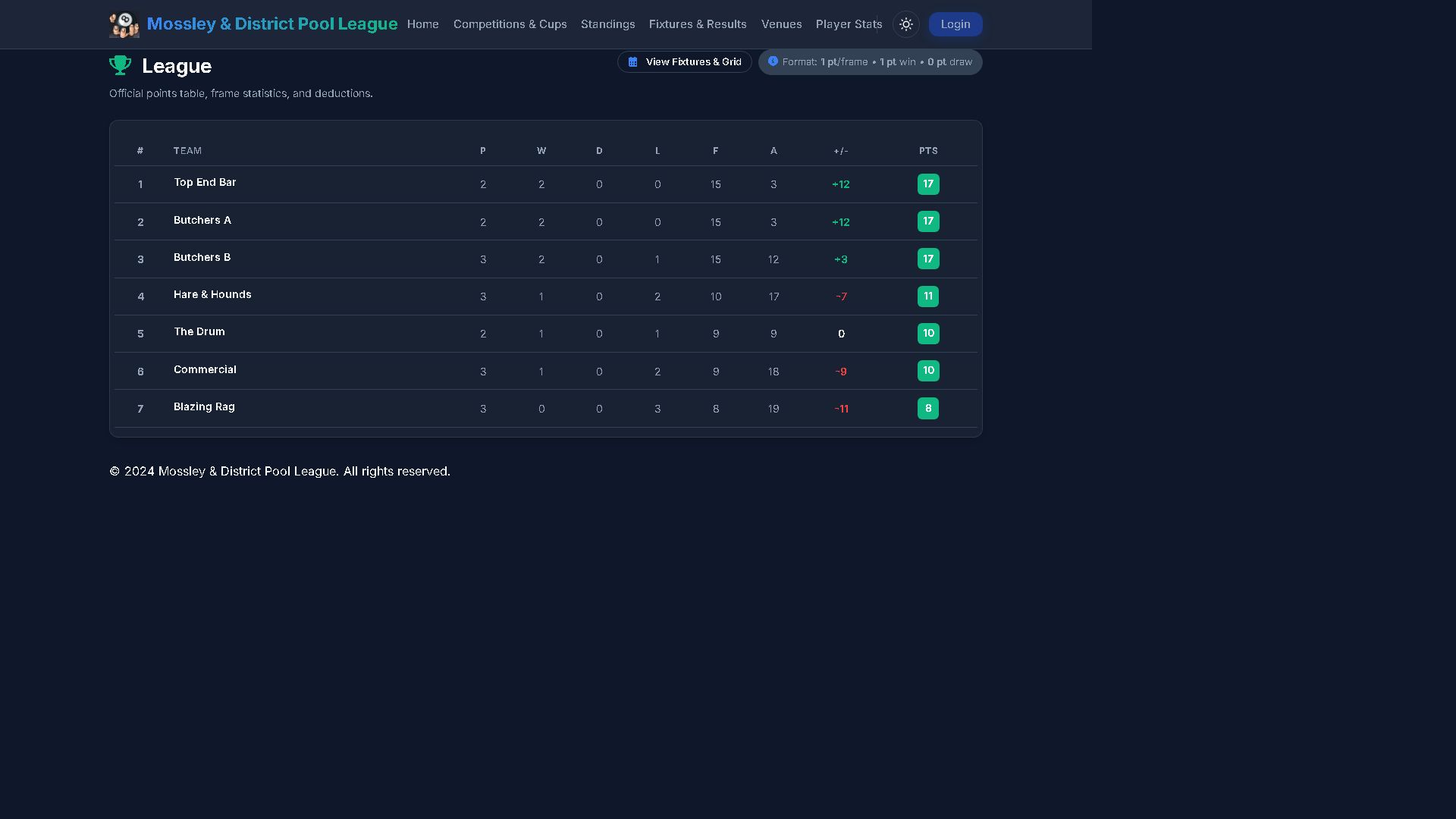Click the calendar icon in View Fixtures button
The image size is (1456, 819).
click(x=633, y=62)
